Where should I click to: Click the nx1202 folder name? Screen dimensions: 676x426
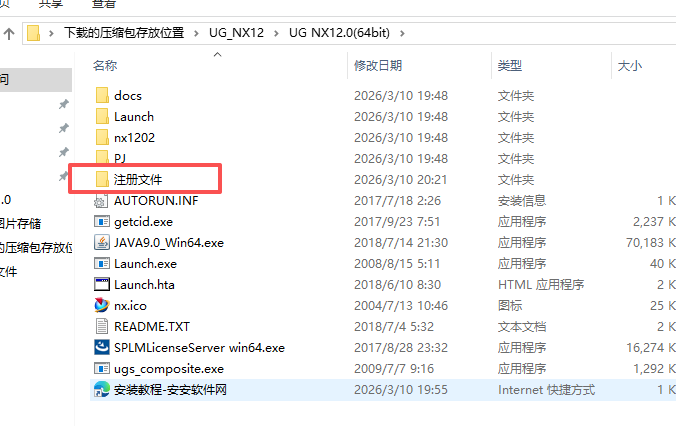[135, 138]
